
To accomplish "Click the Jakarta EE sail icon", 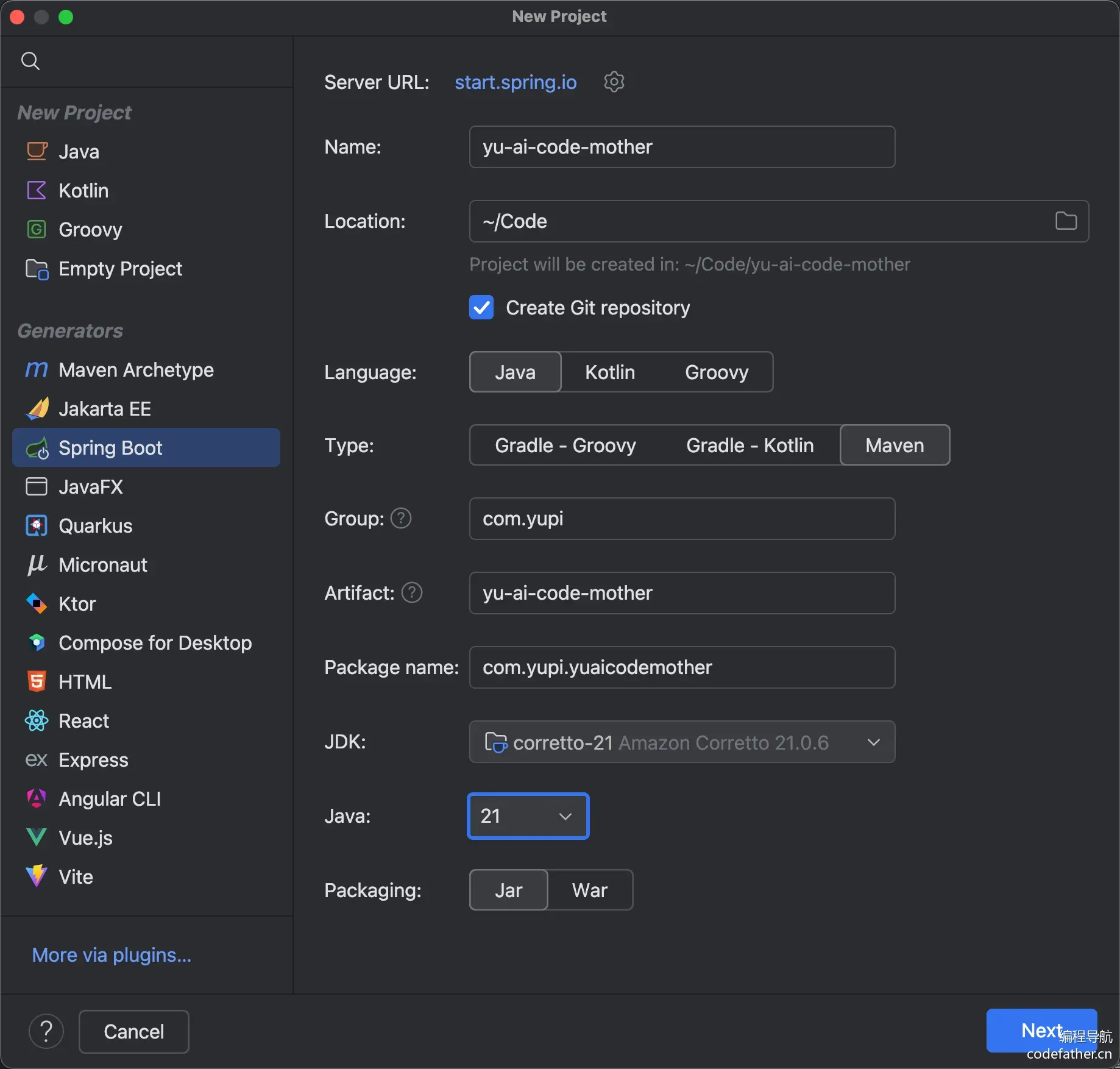I will (37, 408).
